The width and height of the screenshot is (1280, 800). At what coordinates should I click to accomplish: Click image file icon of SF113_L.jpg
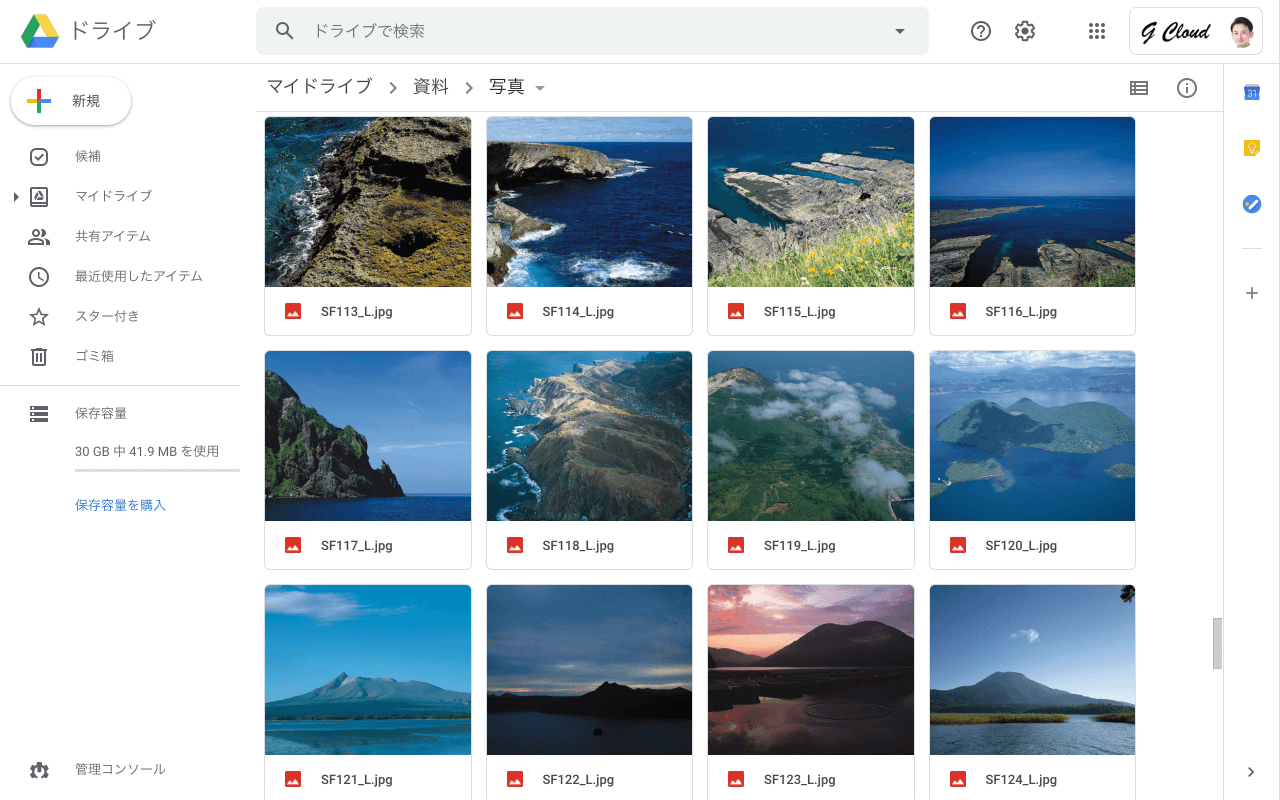click(x=293, y=311)
